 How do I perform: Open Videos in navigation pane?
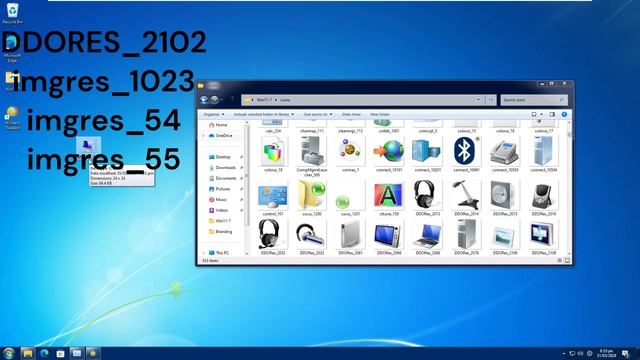coord(218,210)
